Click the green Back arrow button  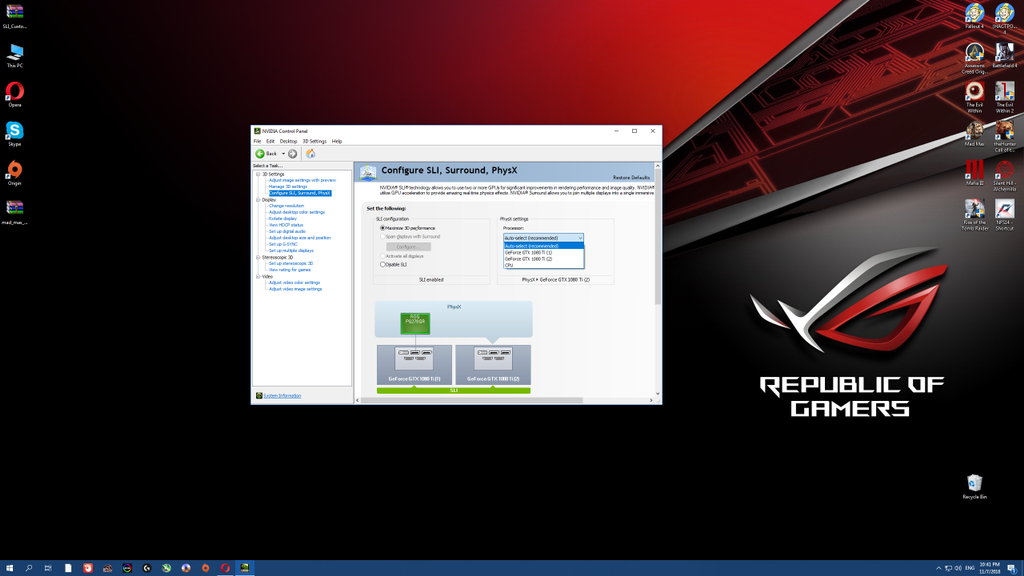tap(261, 154)
